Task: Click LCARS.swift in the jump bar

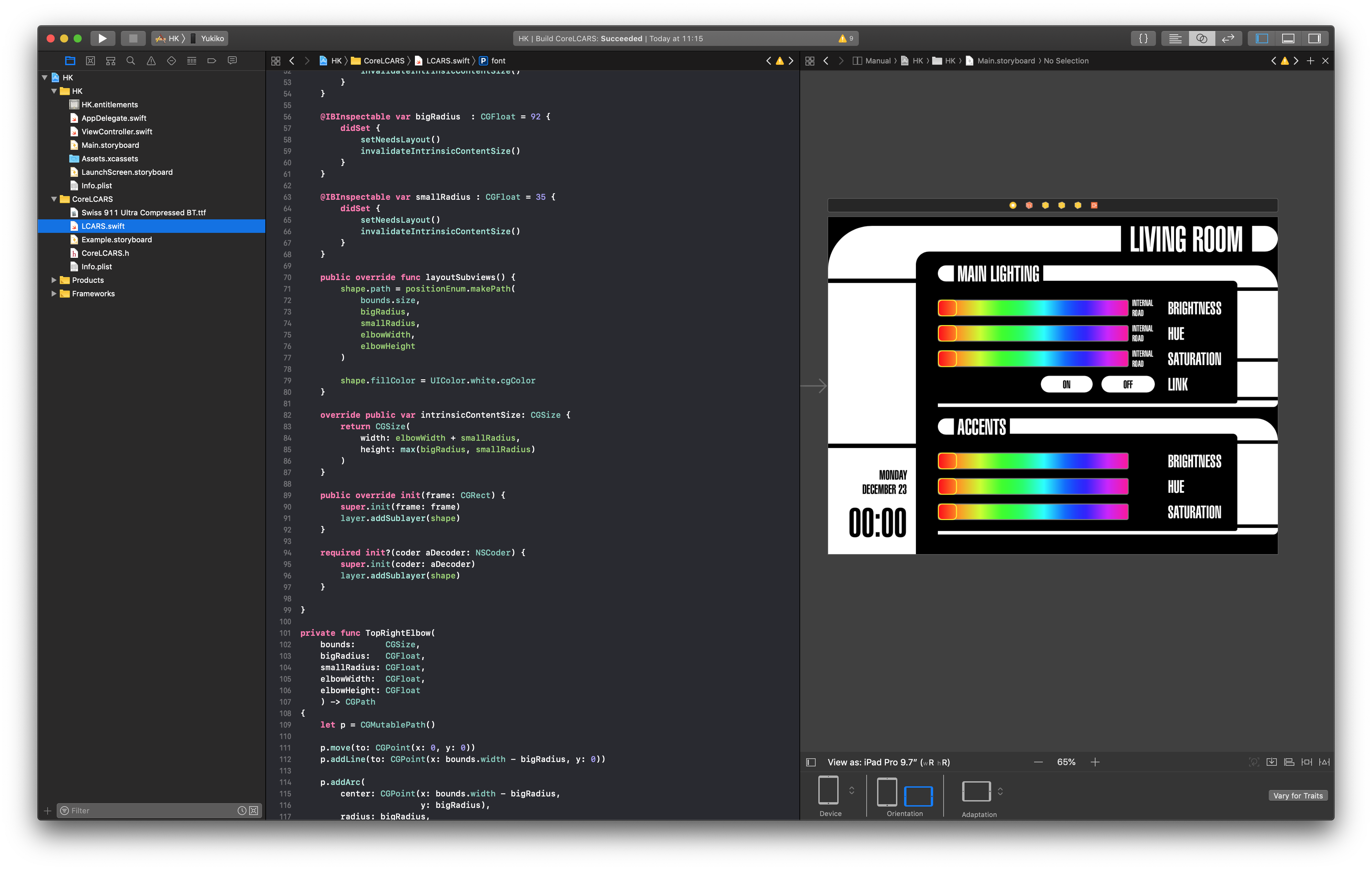Action: click(443, 60)
